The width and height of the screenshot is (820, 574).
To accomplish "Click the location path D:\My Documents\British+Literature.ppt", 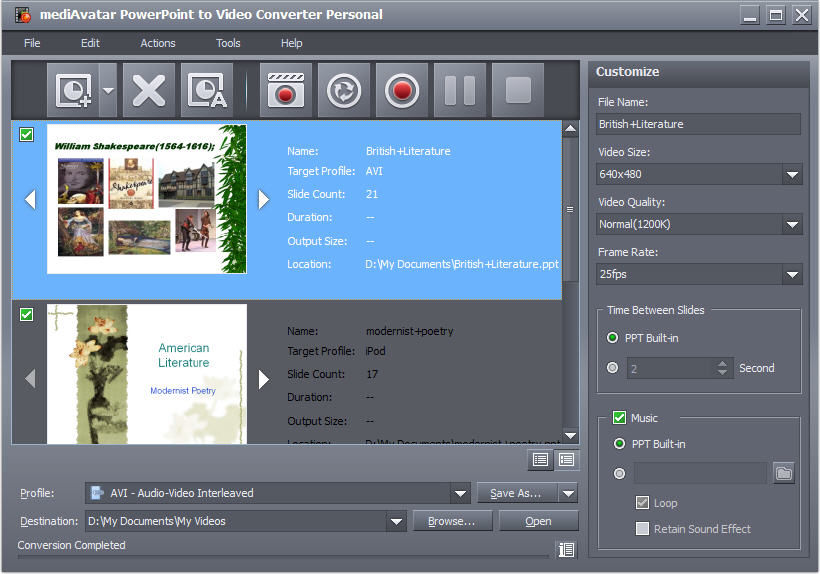I will [x=462, y=264].
